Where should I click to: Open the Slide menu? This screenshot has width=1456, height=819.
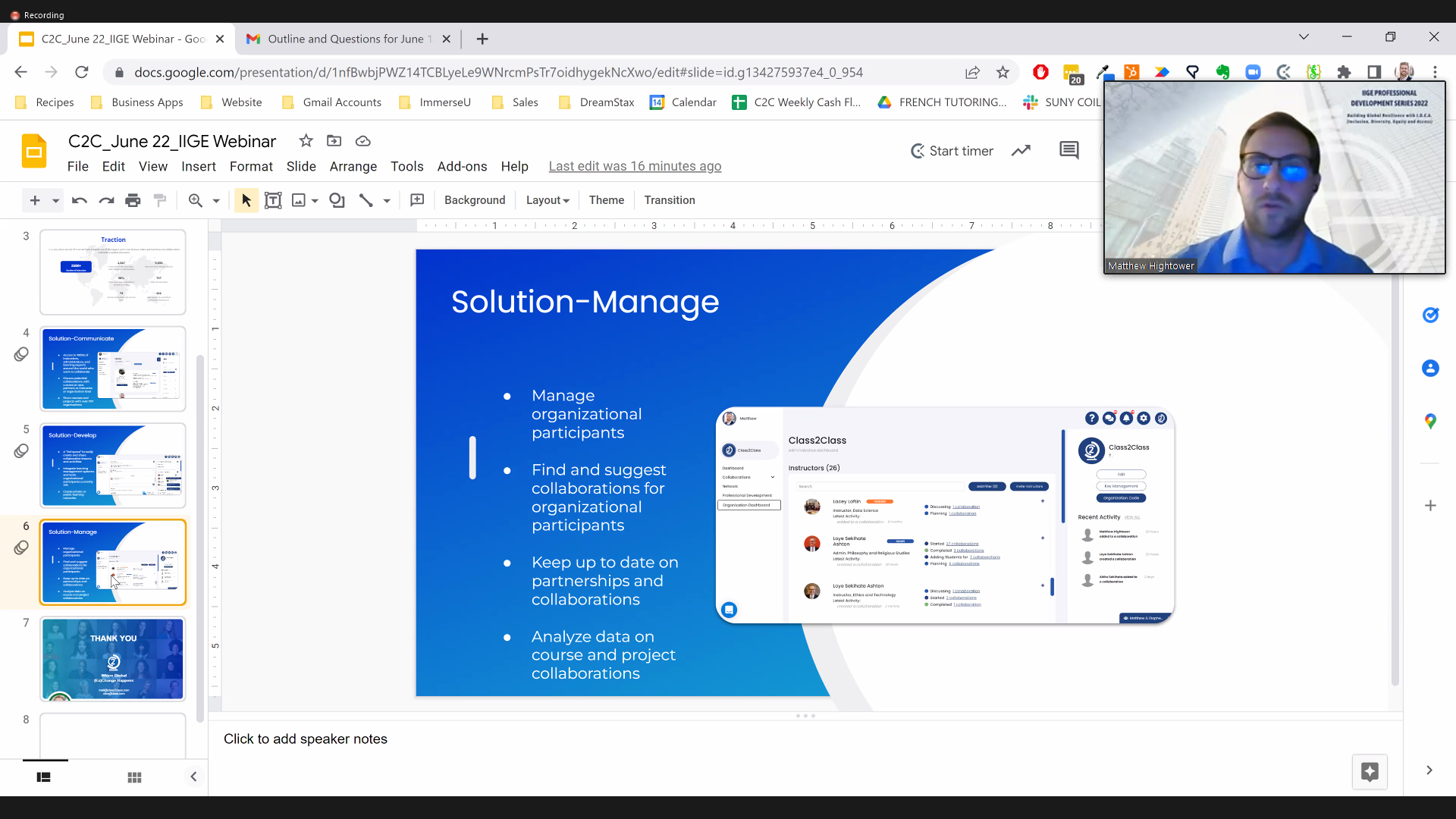point(301,166)
